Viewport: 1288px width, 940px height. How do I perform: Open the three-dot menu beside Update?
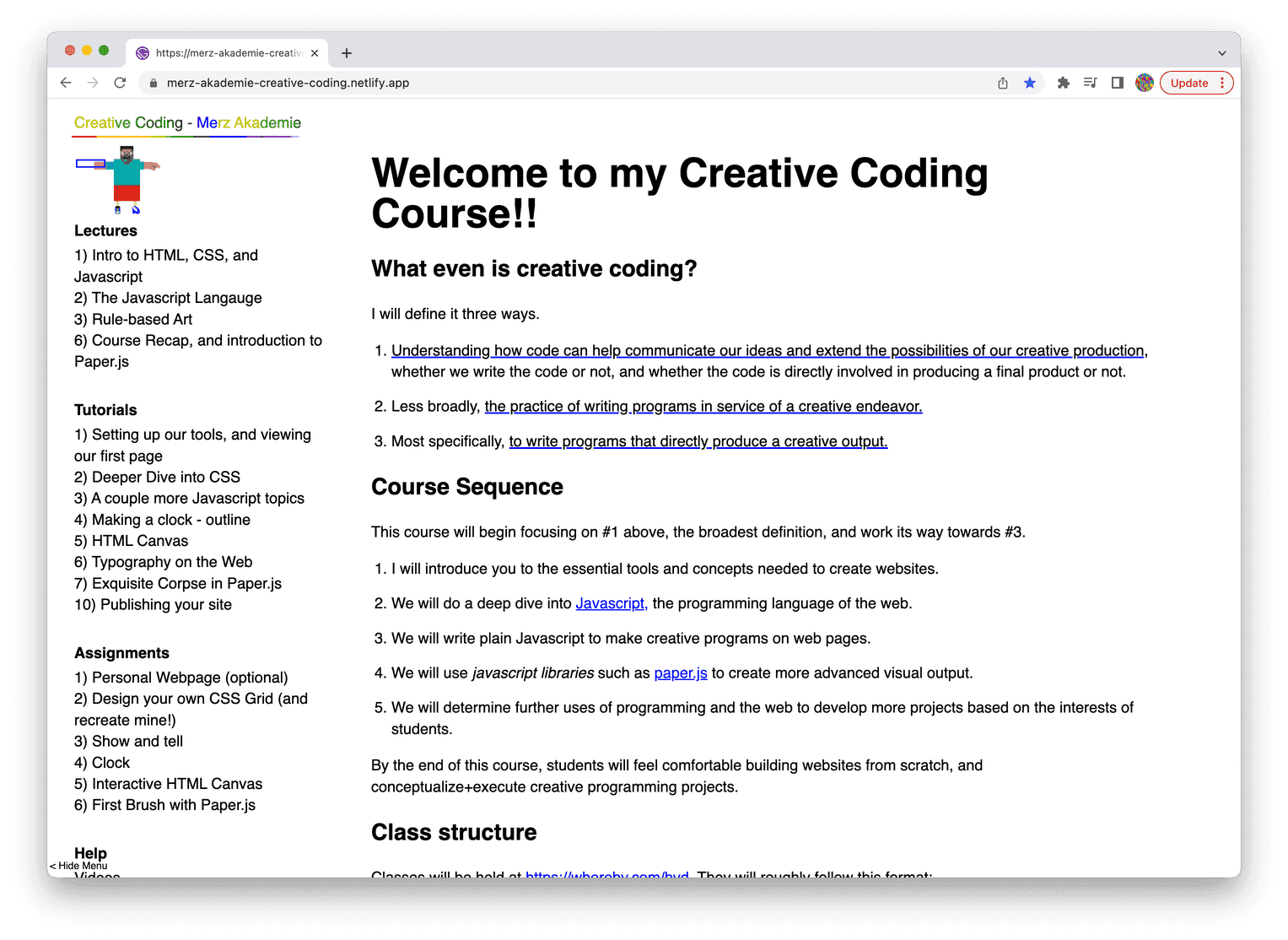[x=1222, y=83]
